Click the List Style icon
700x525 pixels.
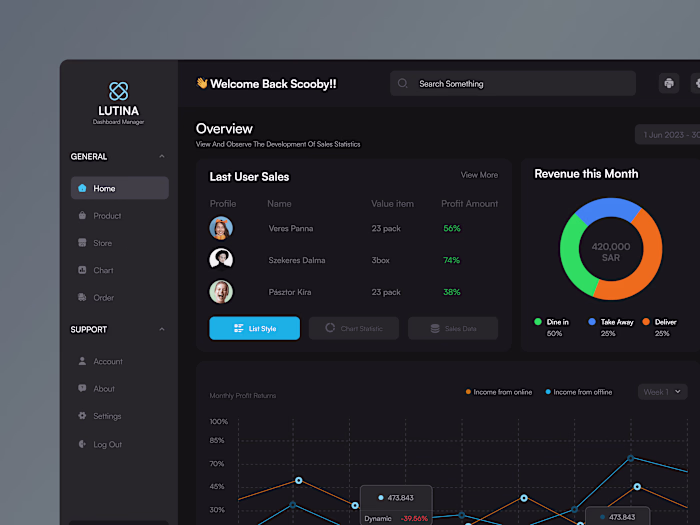(238, 328)
